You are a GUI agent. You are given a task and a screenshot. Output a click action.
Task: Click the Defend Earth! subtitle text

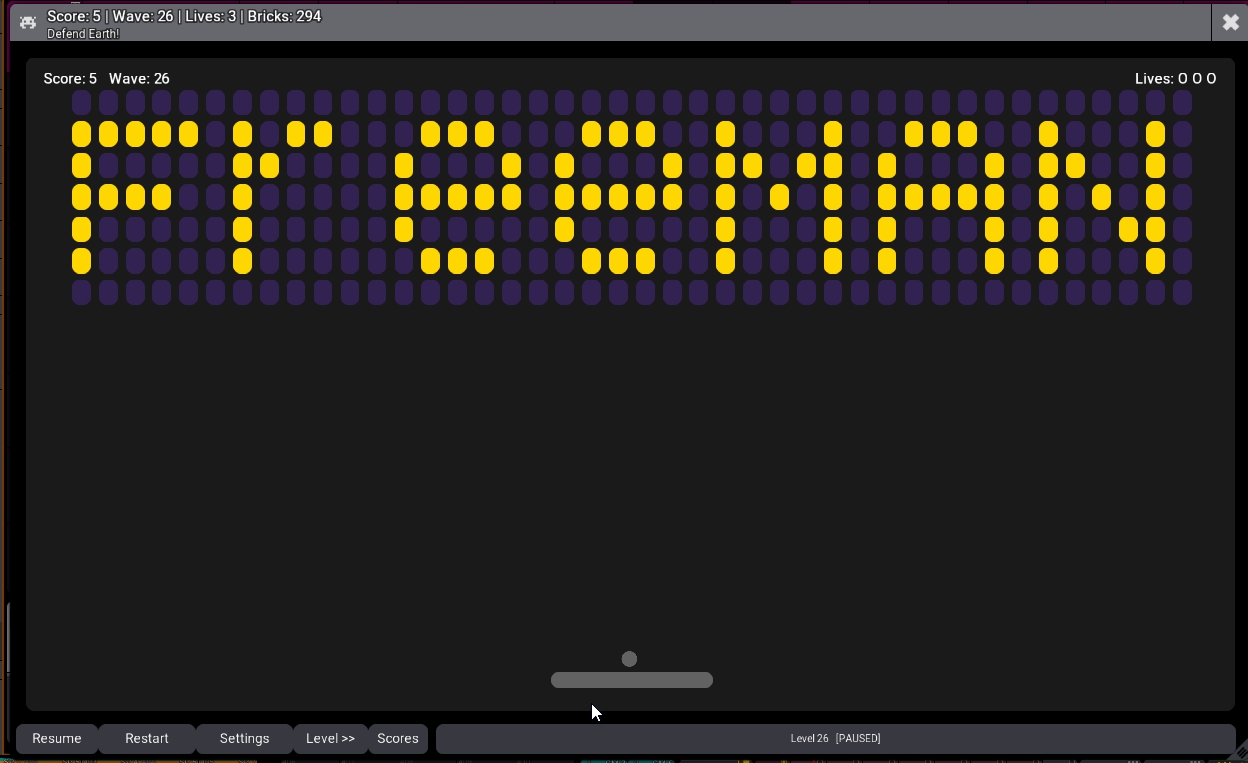coord(83,34)
